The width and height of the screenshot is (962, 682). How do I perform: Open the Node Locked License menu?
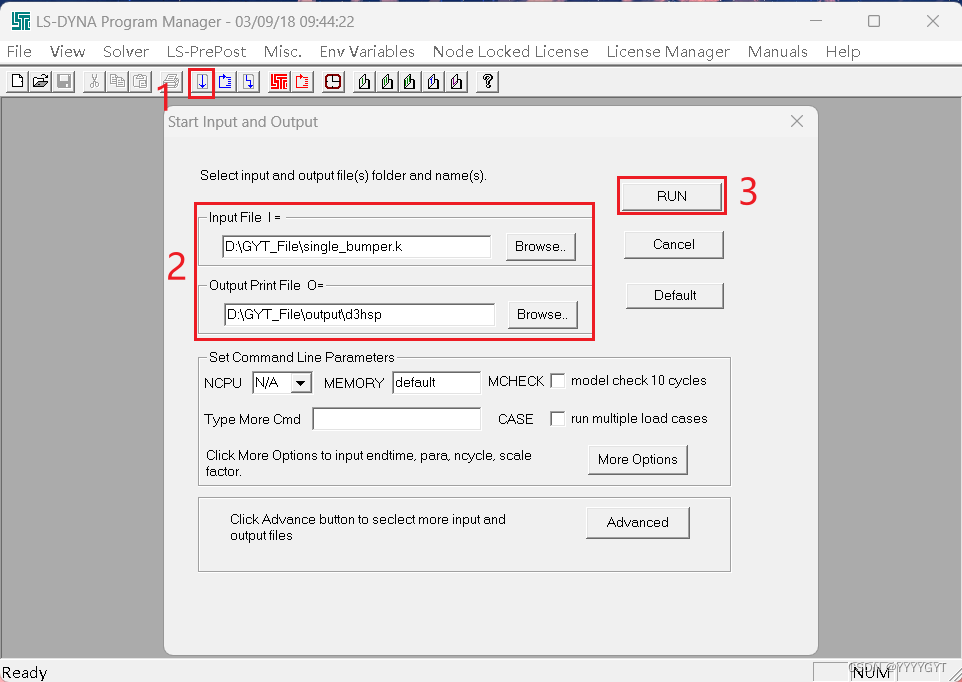(510, 52)
